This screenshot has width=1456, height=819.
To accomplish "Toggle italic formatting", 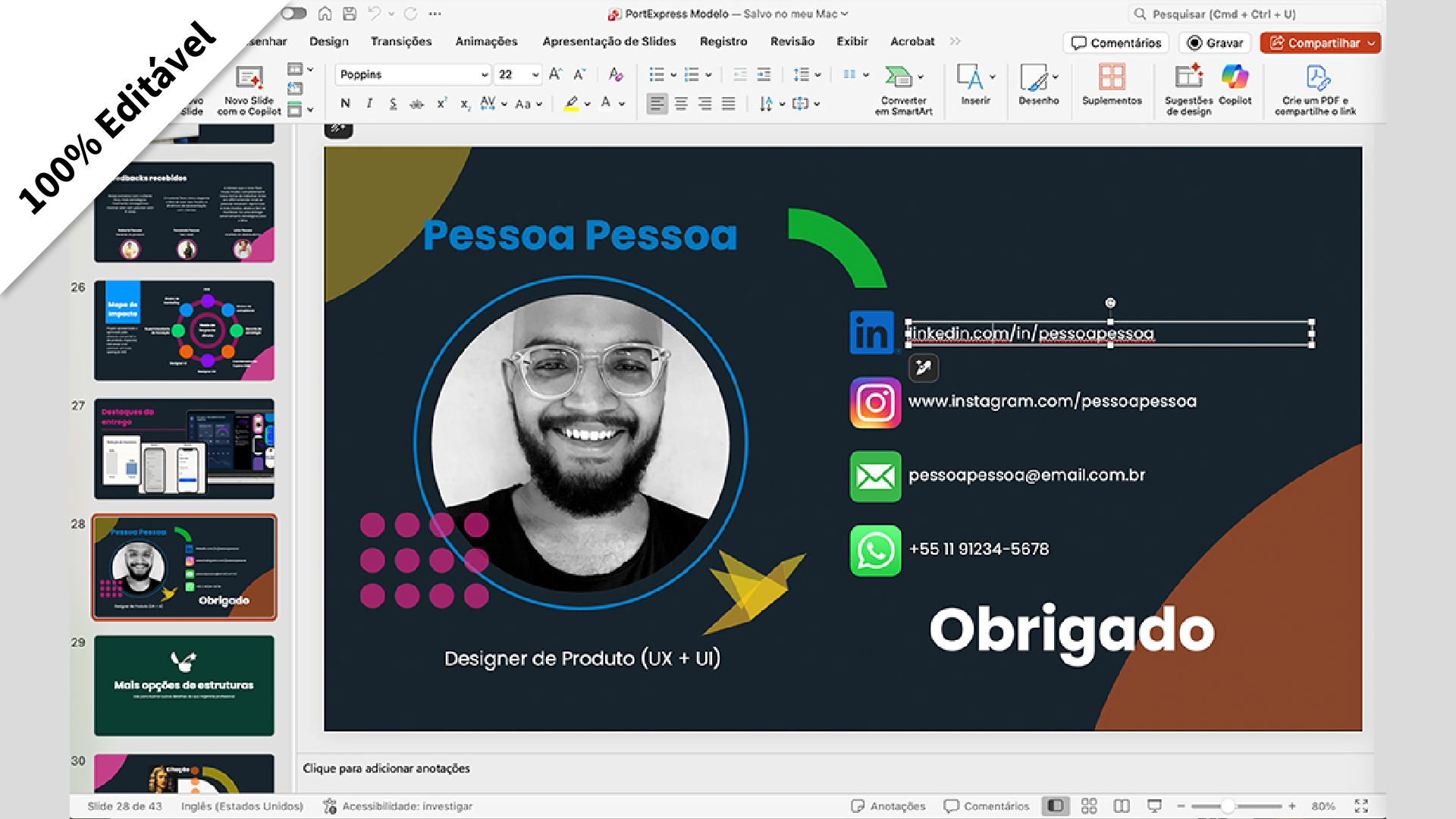I will pyautogui.click(x=369, y=104).
